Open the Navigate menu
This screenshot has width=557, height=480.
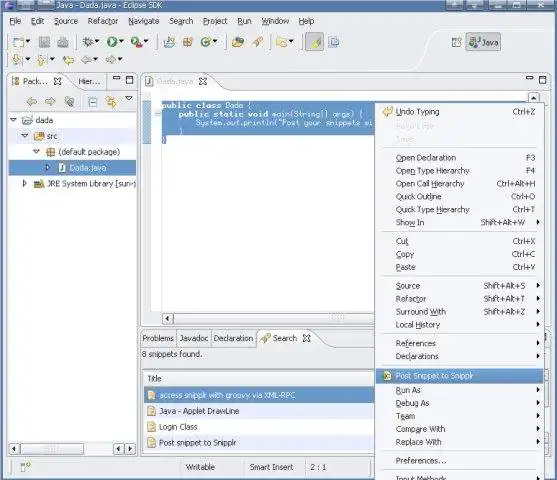144,21
